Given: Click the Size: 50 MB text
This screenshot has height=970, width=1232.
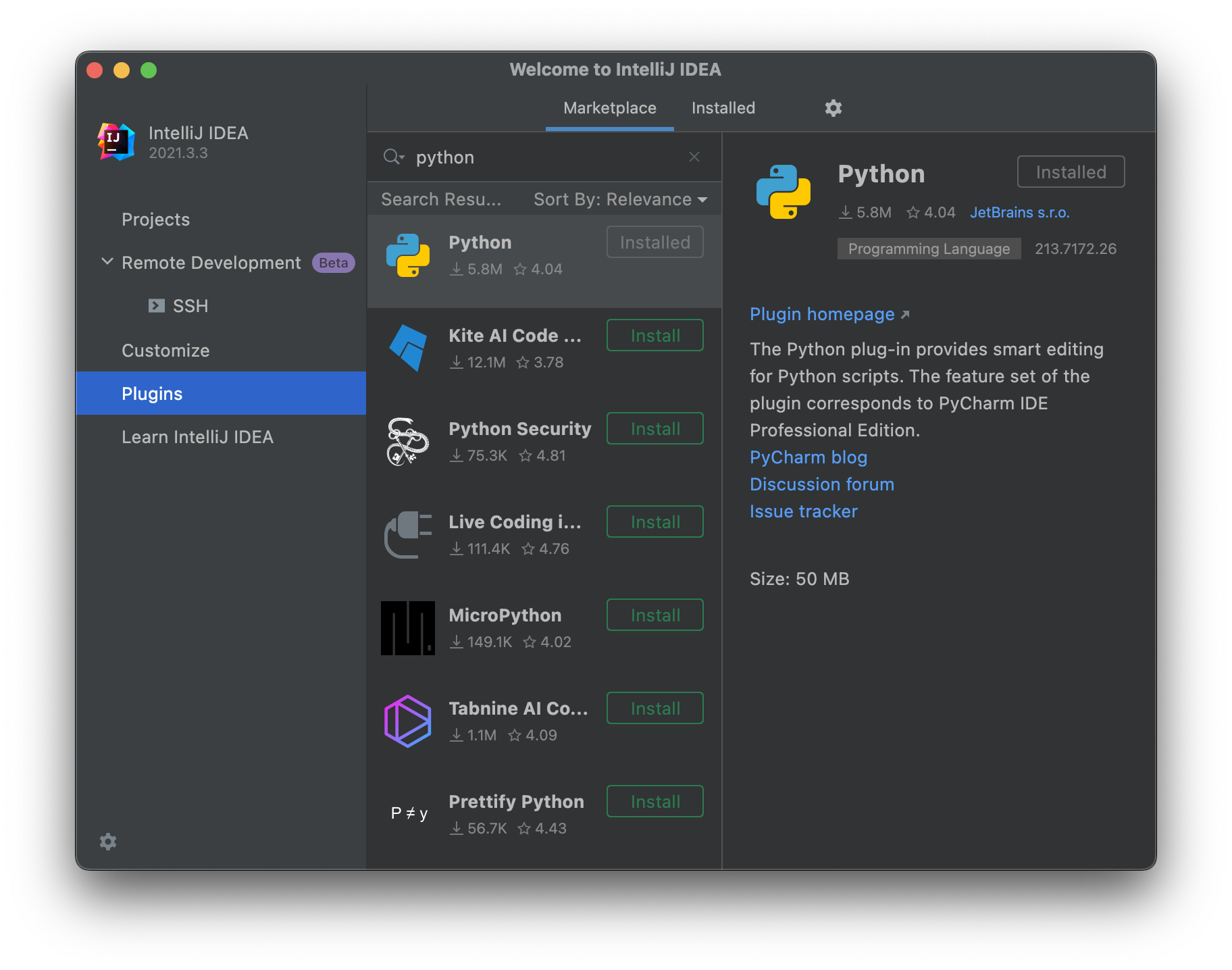Looking at the screenshot, I should coord(800,579).
